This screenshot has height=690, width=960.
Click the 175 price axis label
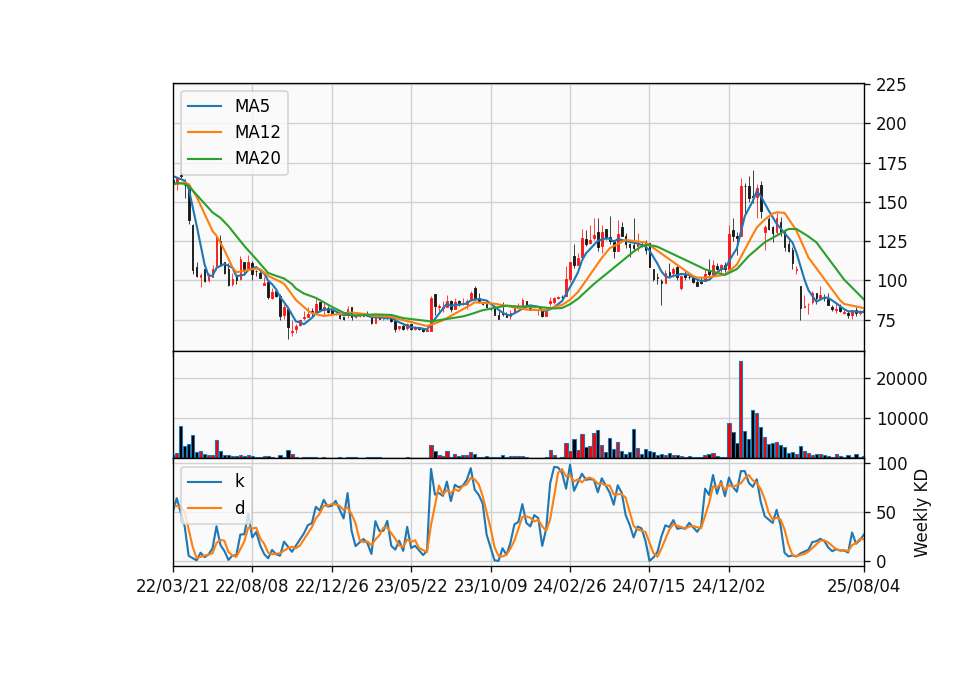[891, 163]
